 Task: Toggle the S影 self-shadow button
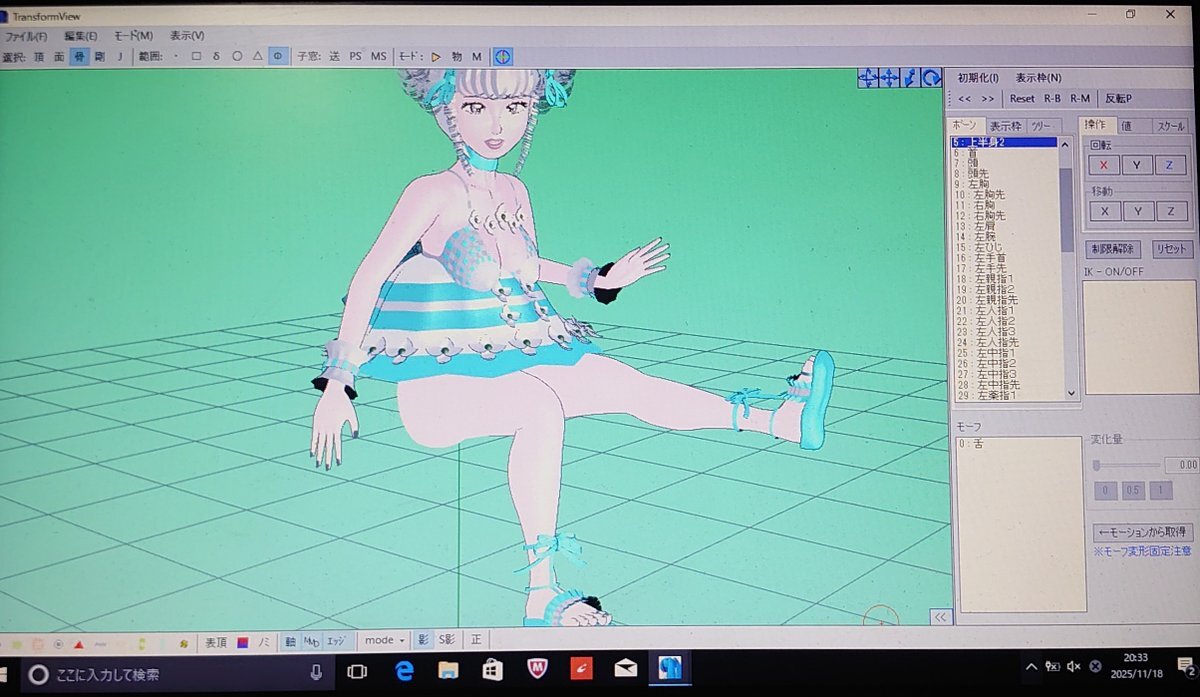click(447, 640)
